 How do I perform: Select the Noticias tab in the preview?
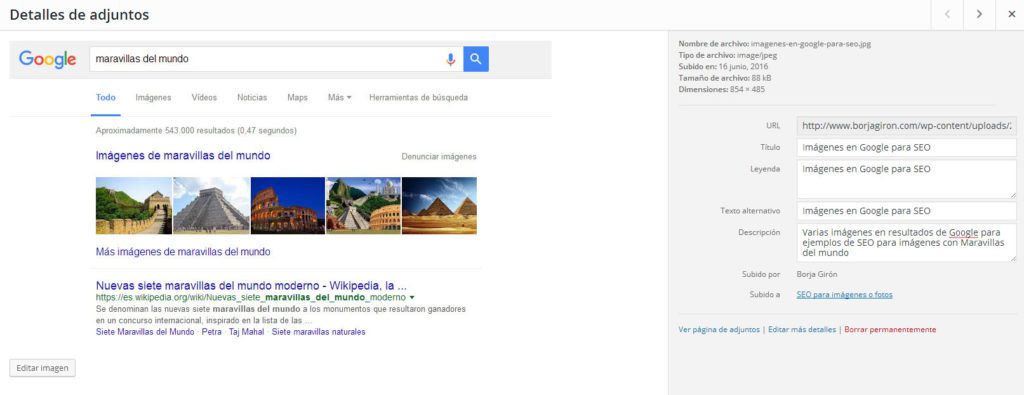coord(252,98)
